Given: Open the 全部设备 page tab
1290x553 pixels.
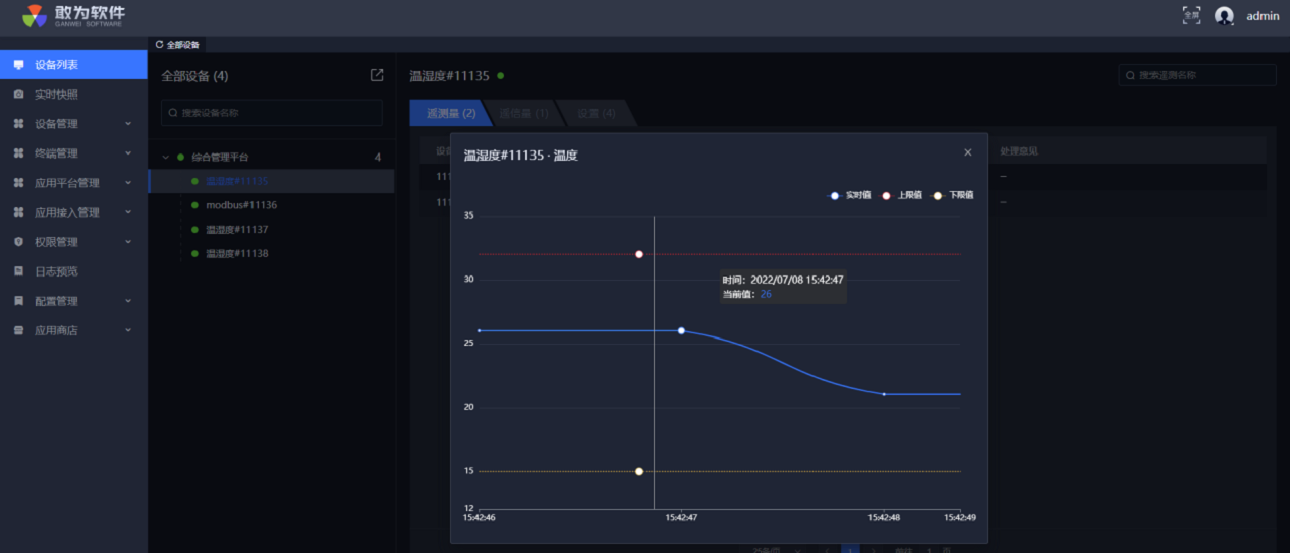Looking at the screenshot, I should click(x=178, y=45).
